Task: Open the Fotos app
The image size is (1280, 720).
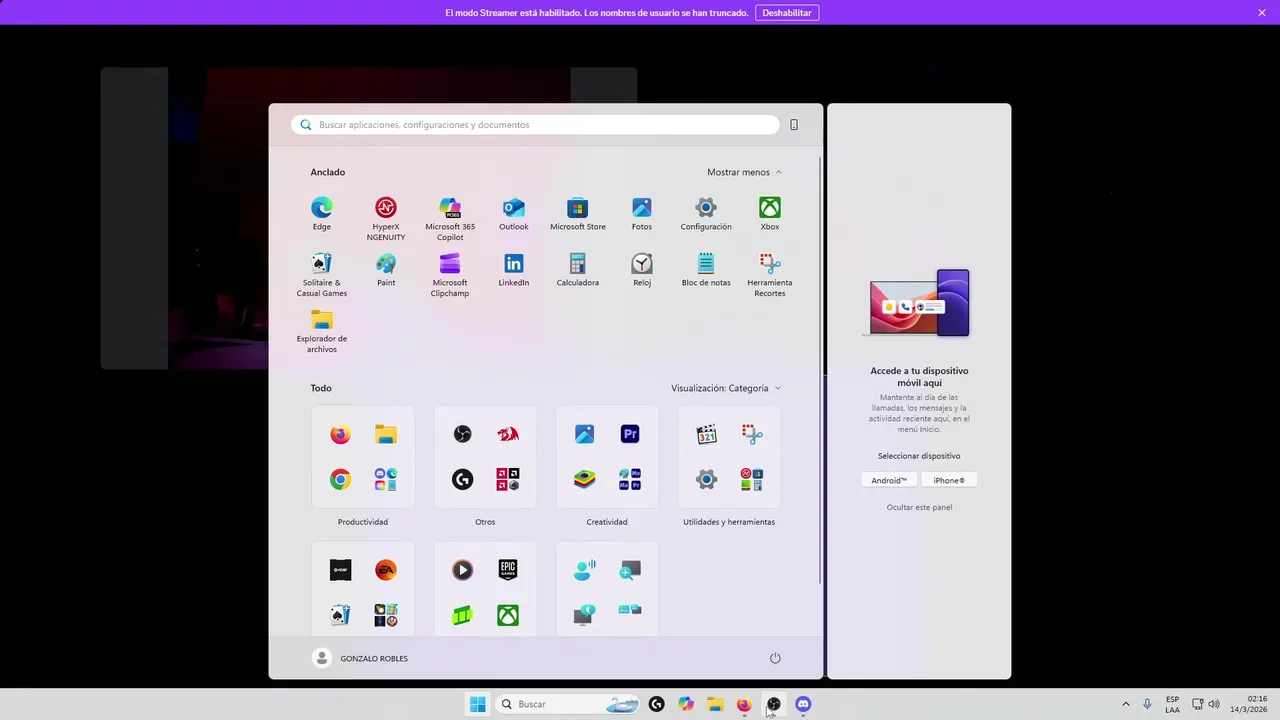Action: point(642,213)
